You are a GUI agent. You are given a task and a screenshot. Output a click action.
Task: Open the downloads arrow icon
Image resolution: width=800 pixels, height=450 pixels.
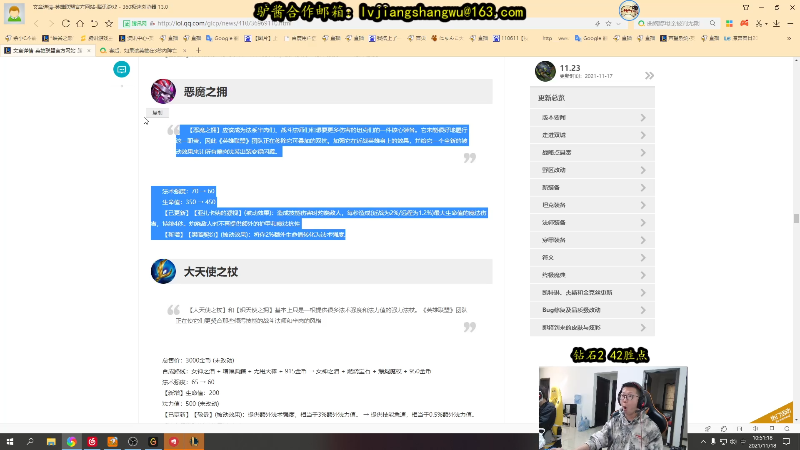click(777, 23)
